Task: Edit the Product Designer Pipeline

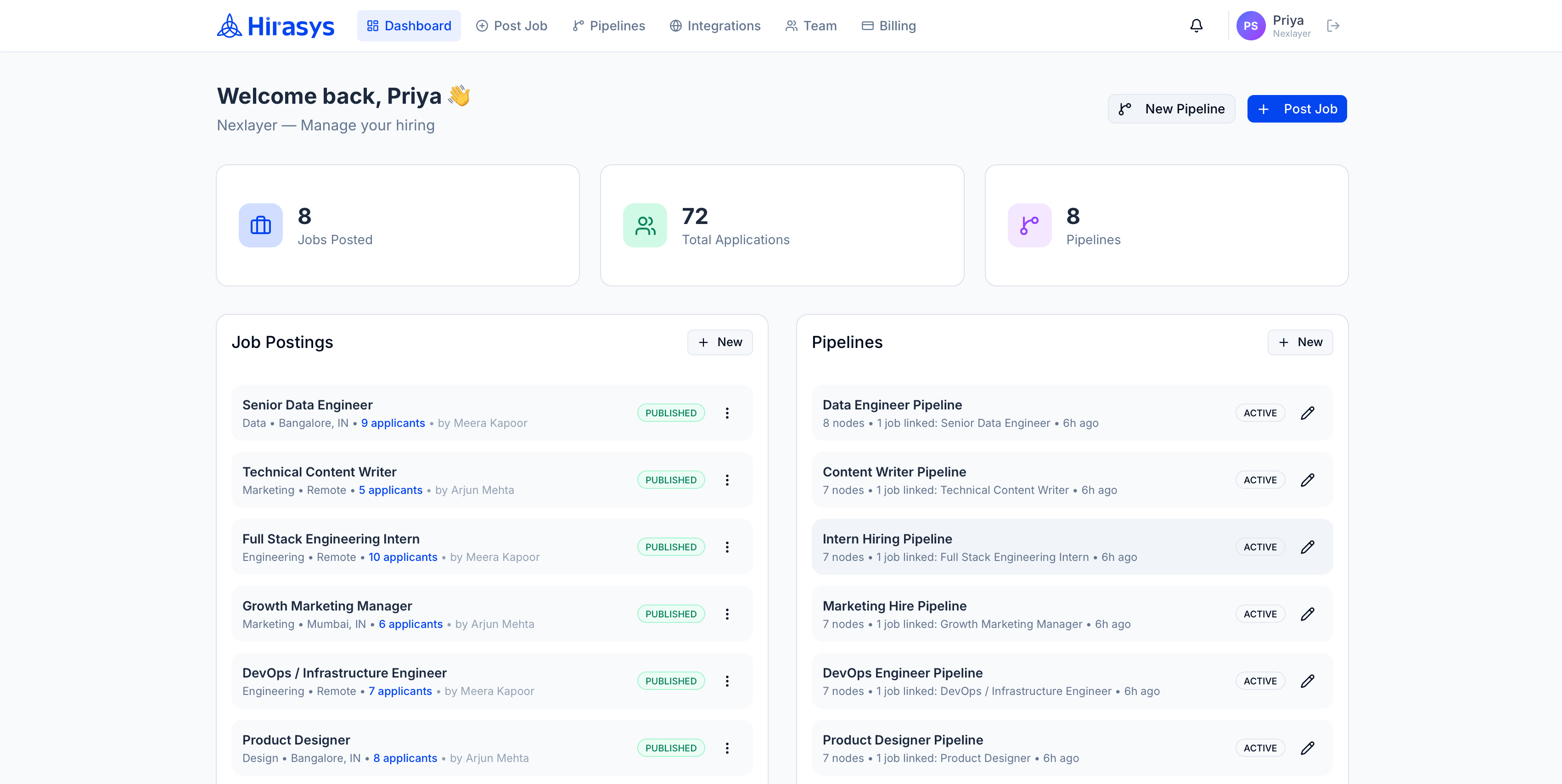Action: pos(1307,748)
